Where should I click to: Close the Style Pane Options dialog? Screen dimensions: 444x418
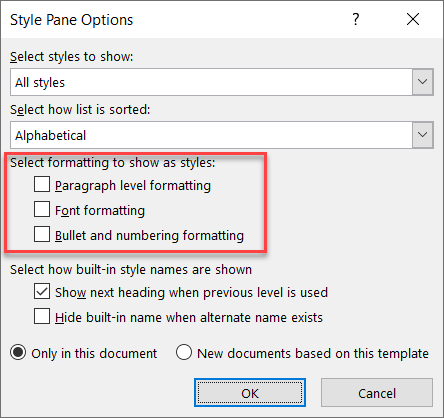tap(413, 19)
